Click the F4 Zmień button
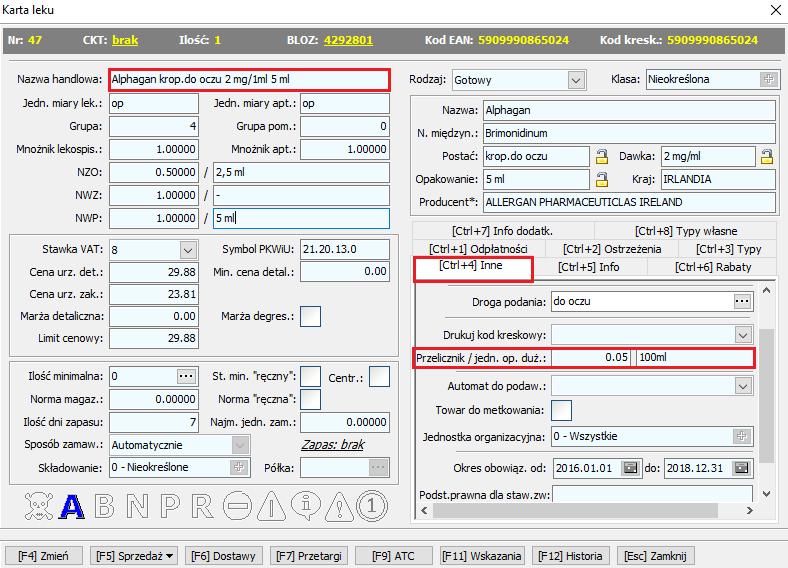Image resolution: width=788 pixels, height=568 pixels. point(43,556)
